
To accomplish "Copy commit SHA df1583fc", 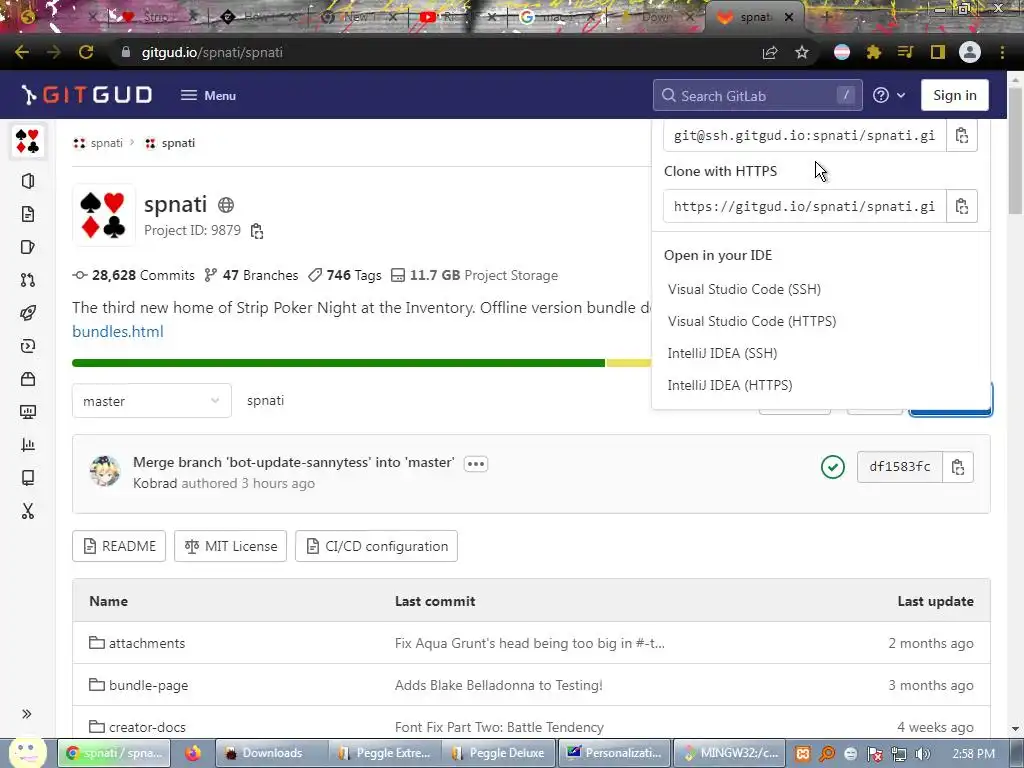I will [958, 467].
